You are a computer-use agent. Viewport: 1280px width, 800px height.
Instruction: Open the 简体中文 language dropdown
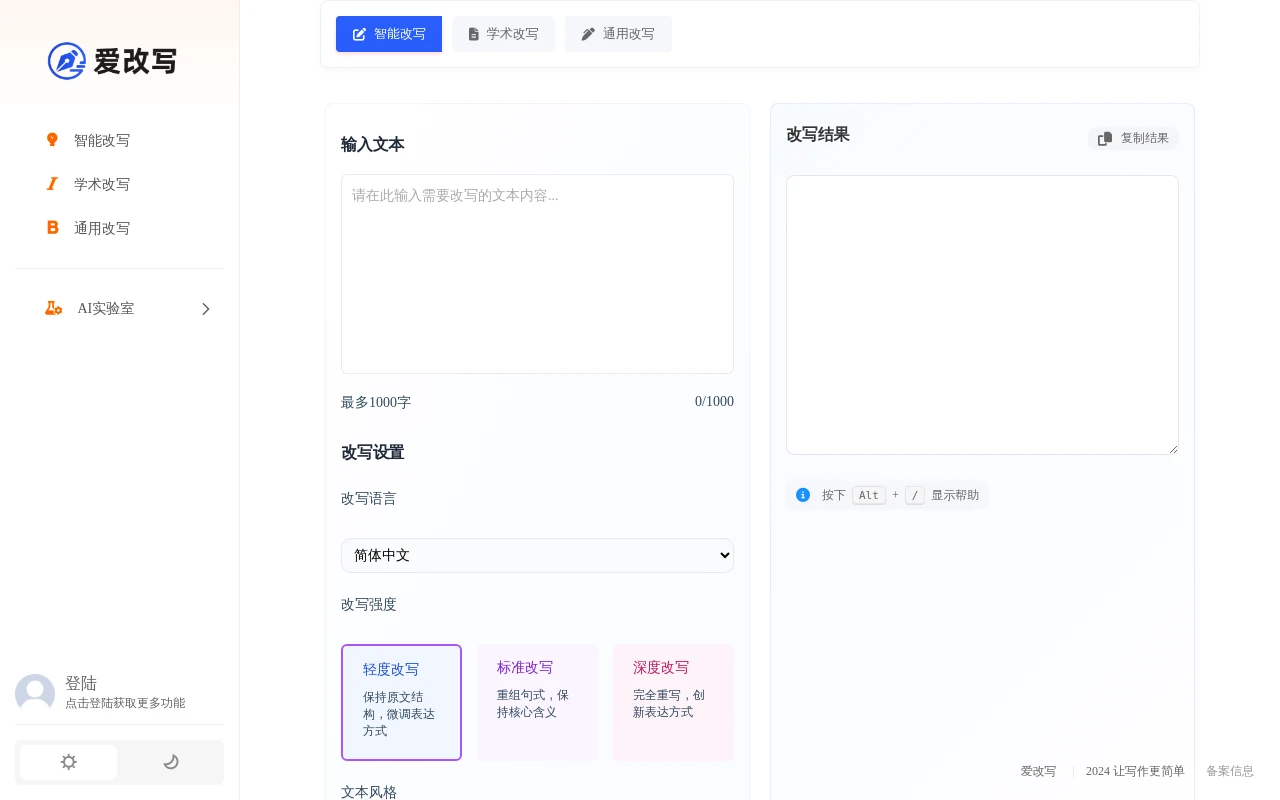537,556
